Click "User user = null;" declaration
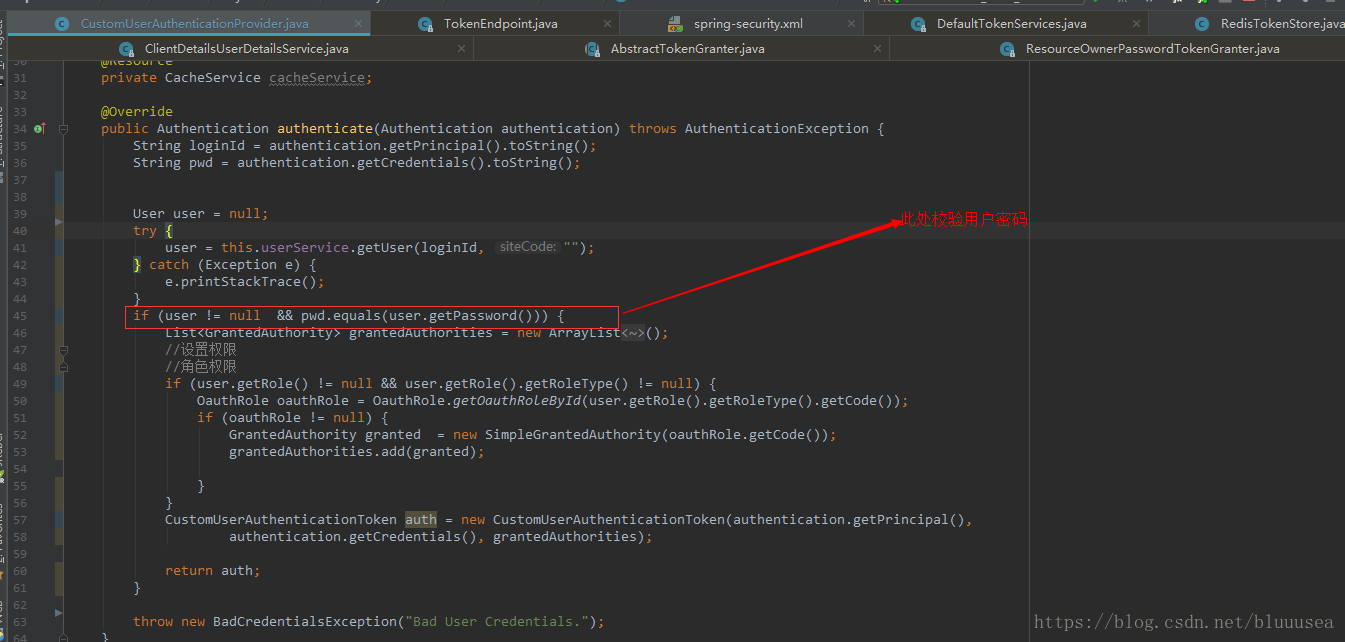Image resolution: width=1345 pixels, height=642 pixels. click(201, 213)
